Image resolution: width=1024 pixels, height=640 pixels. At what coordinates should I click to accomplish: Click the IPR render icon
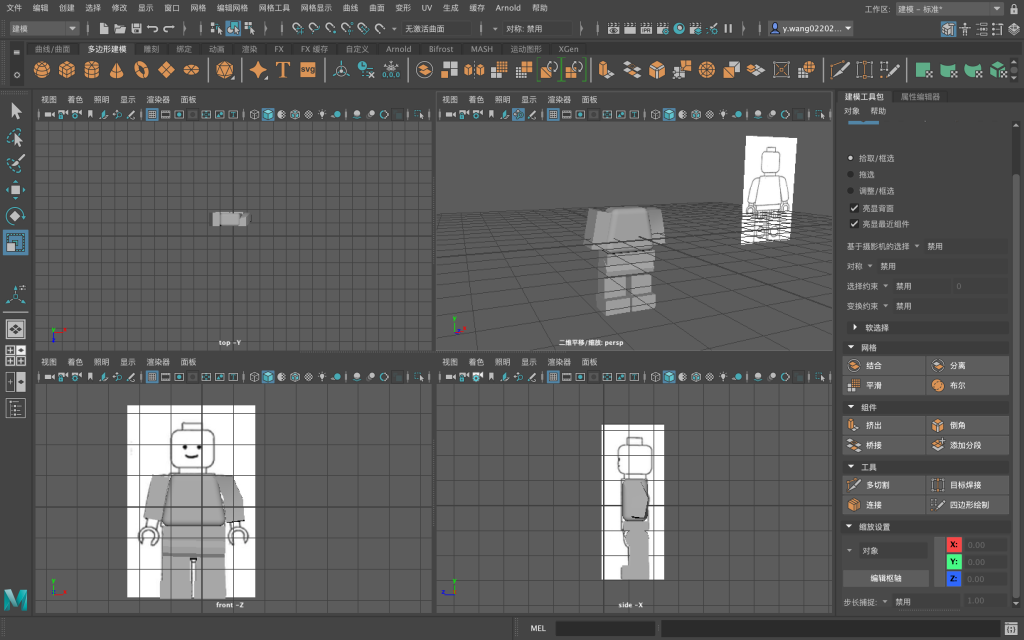pyautogui.click(x=646, y=28)
